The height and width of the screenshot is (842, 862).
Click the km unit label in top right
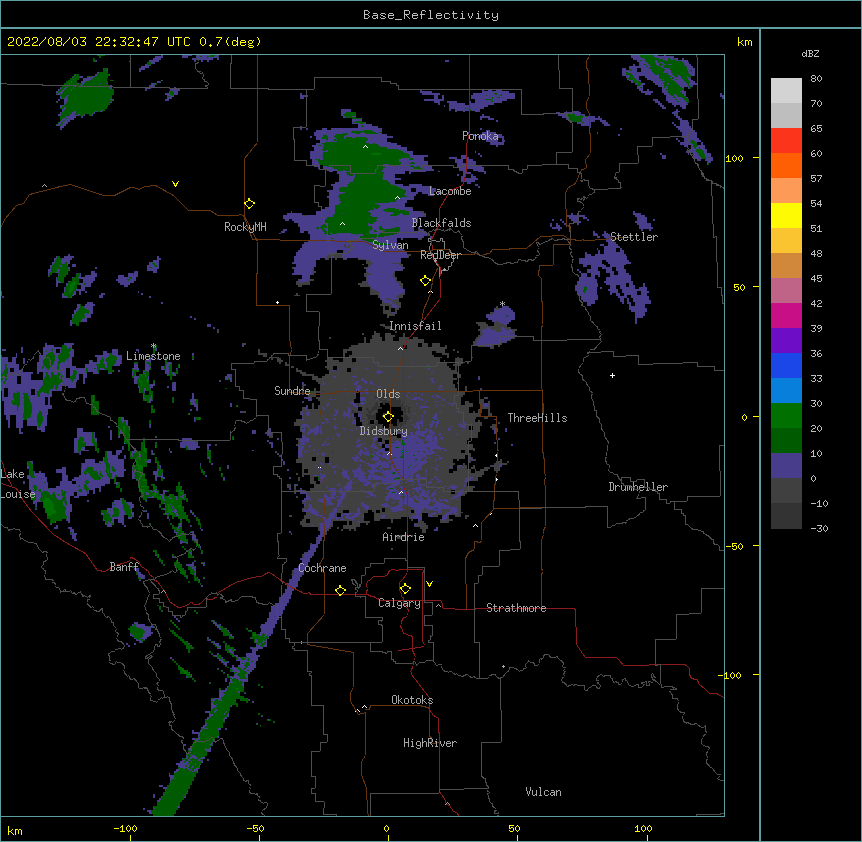[x=745, y=42]
